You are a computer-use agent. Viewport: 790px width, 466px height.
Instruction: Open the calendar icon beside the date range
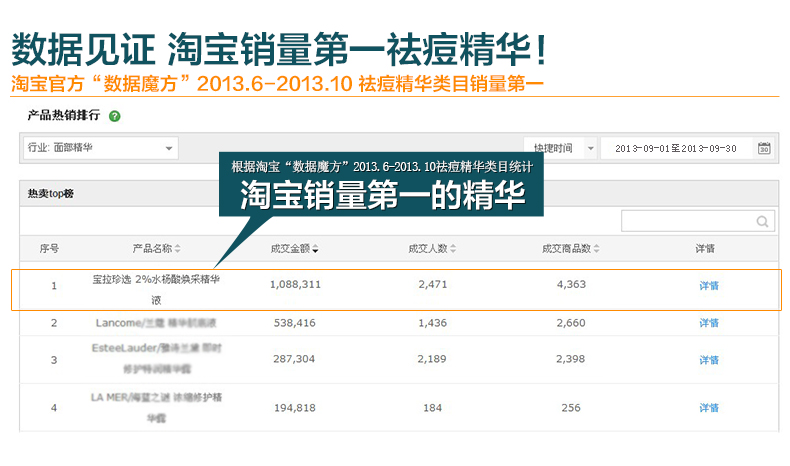(x=764, y=149)
